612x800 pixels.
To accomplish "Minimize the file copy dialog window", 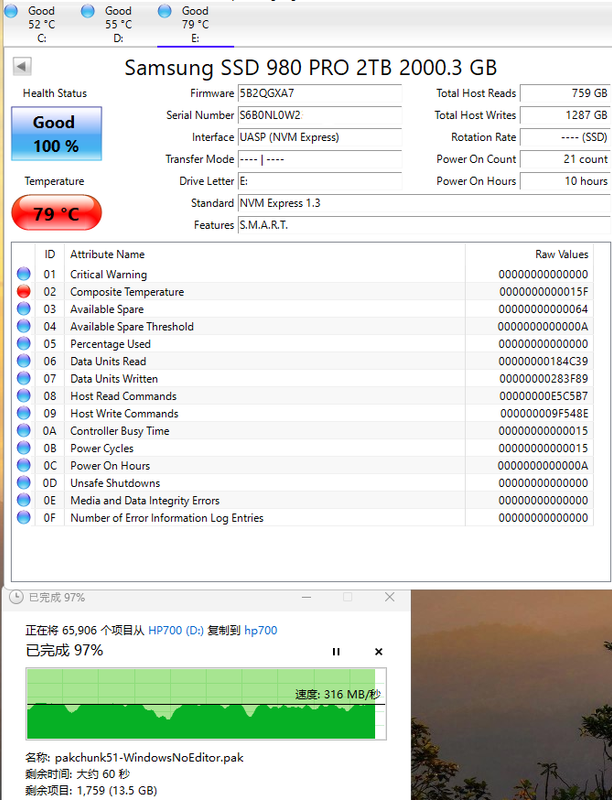I will [x=307, y=597].
